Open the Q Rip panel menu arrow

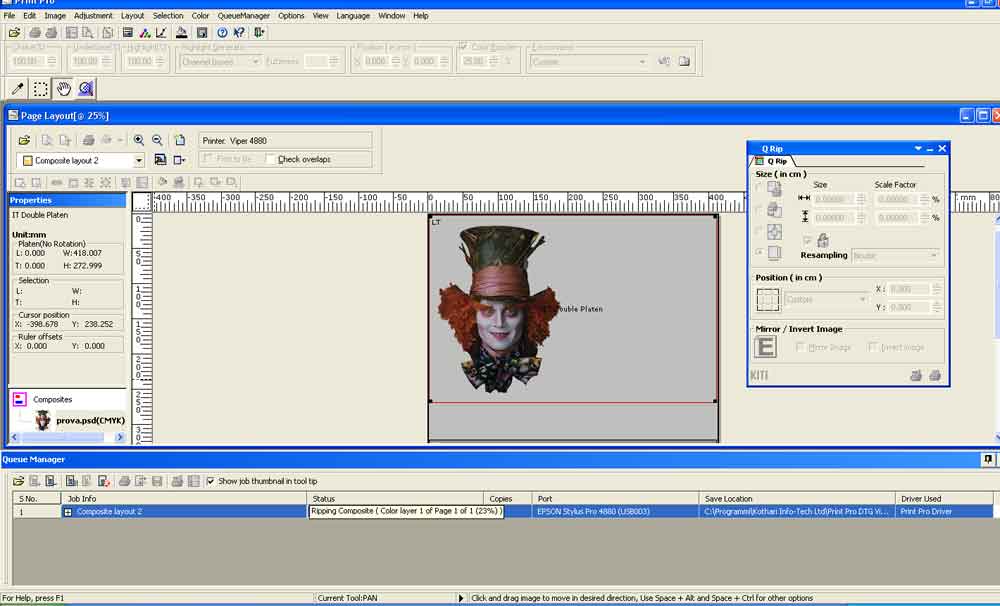[918, 149]
